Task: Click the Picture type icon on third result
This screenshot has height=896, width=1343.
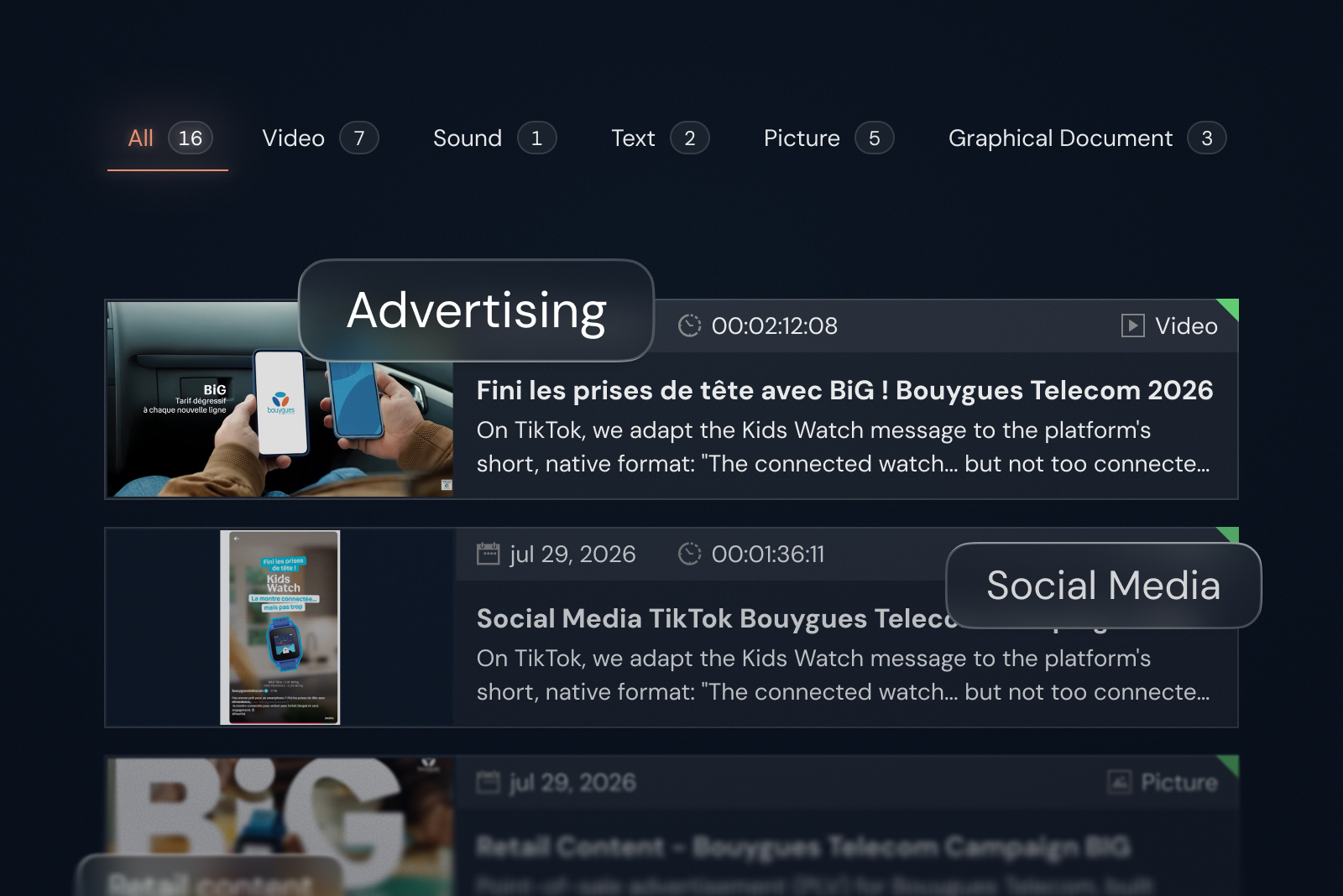Action: [1120, 782]
